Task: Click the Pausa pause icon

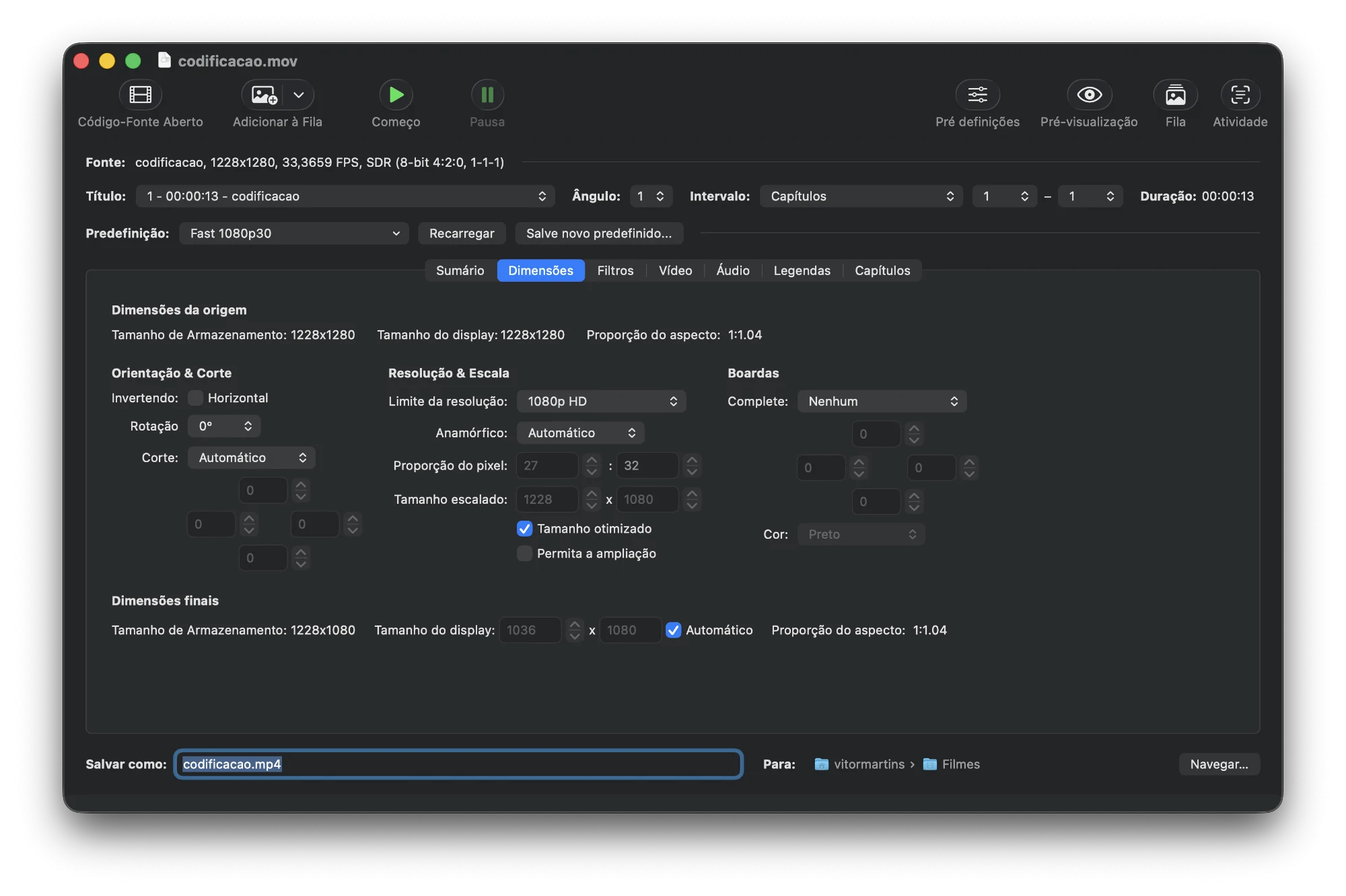Action: coord(487,95)
